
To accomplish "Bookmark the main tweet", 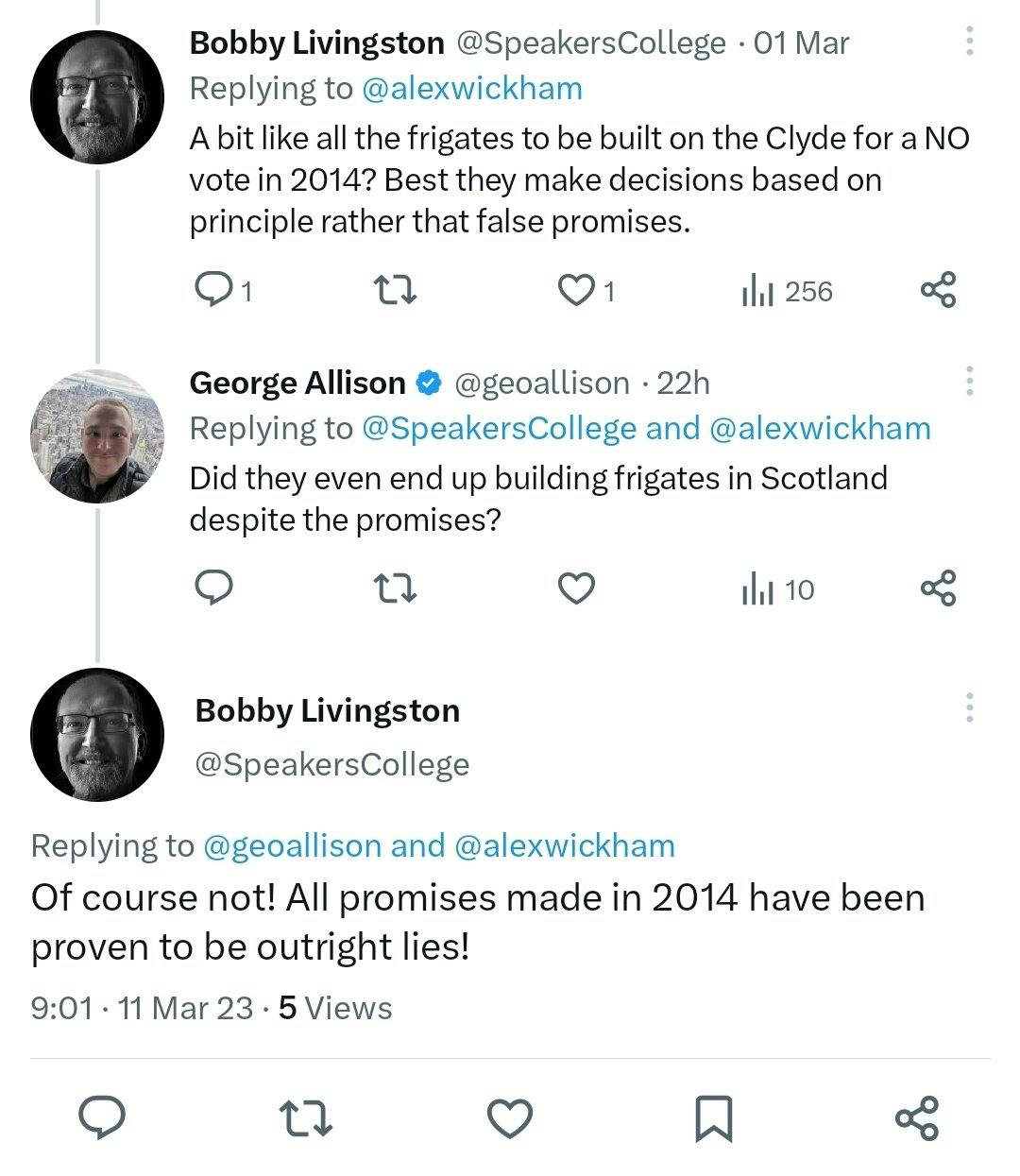I will tap(713, 1118).
